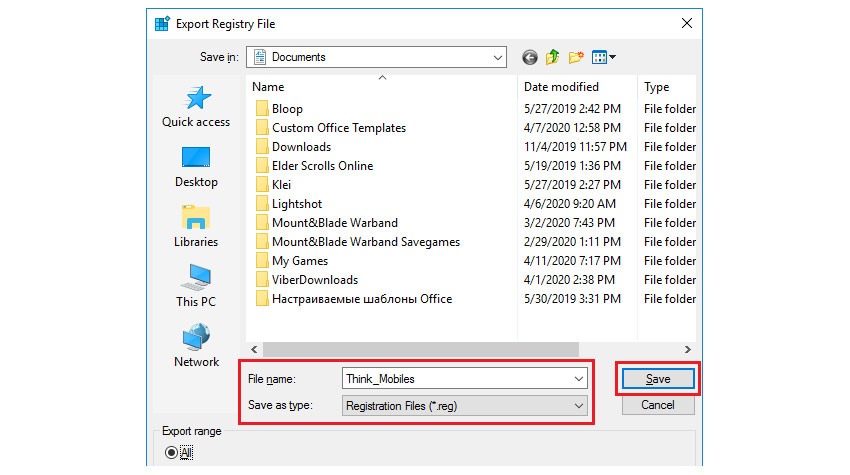Open Libraries in the places bar
This screenshot has height=475, width=850.
[x=196, y=227]
